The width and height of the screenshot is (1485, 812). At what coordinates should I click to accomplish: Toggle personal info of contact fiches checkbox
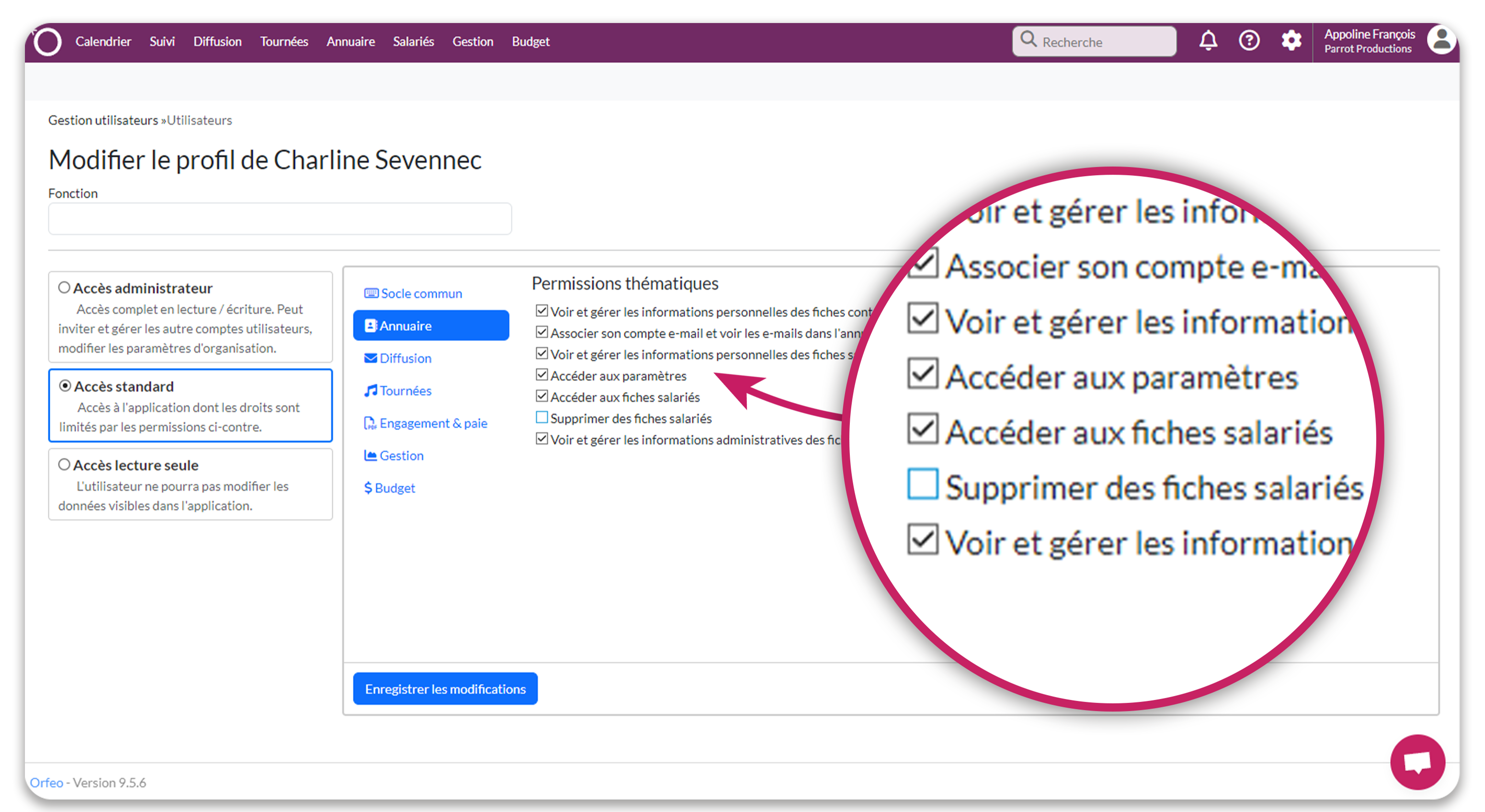(x=541, y=311)
